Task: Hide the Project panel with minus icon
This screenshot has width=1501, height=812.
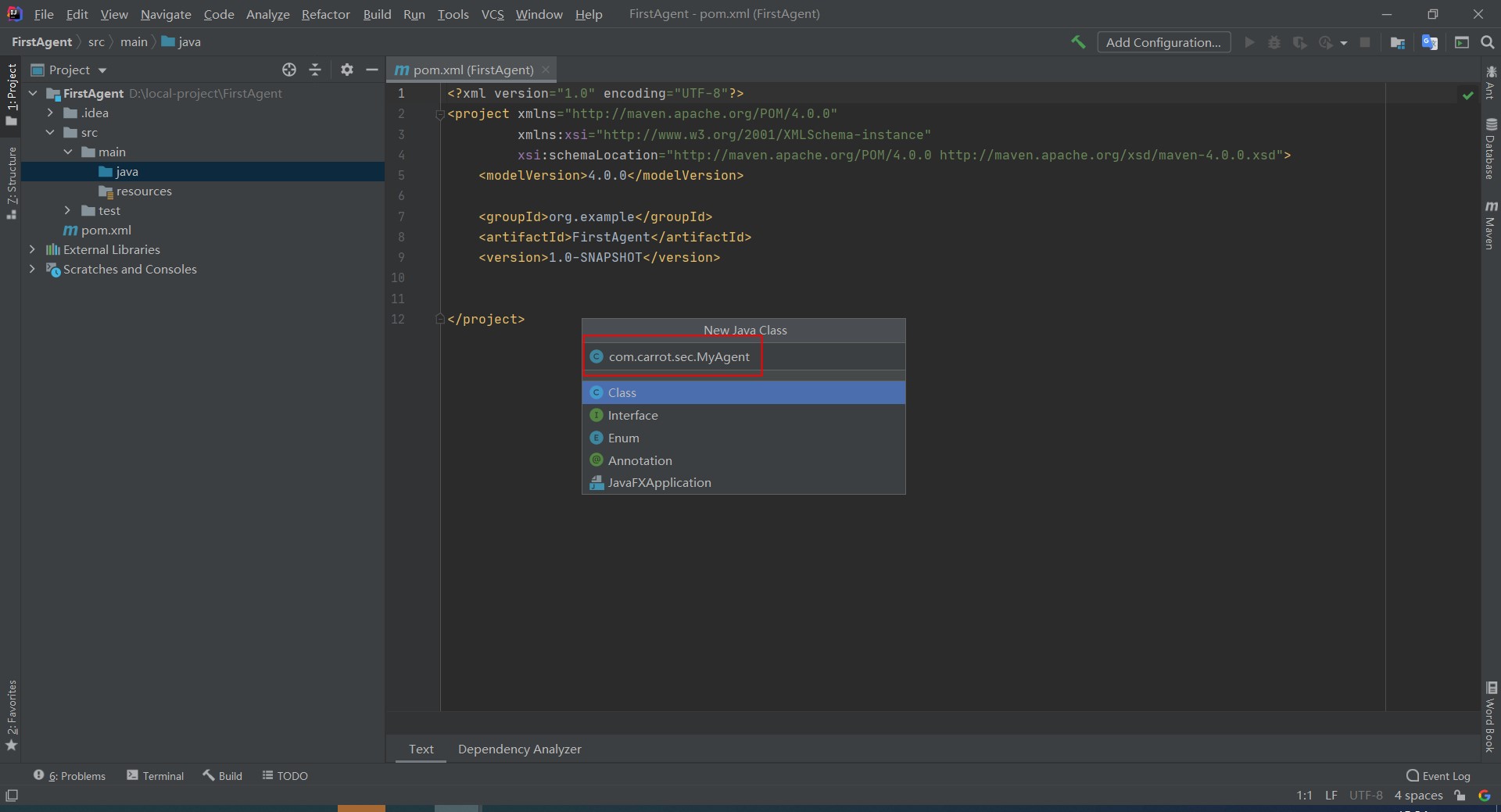Action: click(372, 70)
